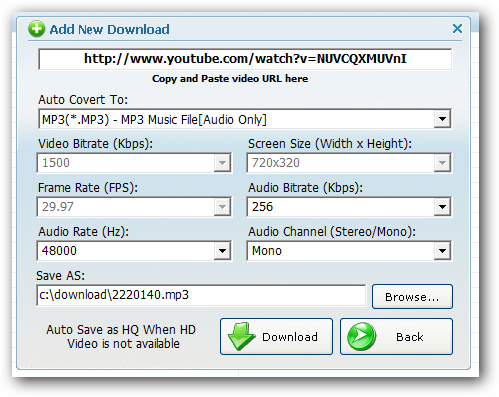Click the video URL input field
The height and width of the screenshot is (397, 499).
coord(245,59)
